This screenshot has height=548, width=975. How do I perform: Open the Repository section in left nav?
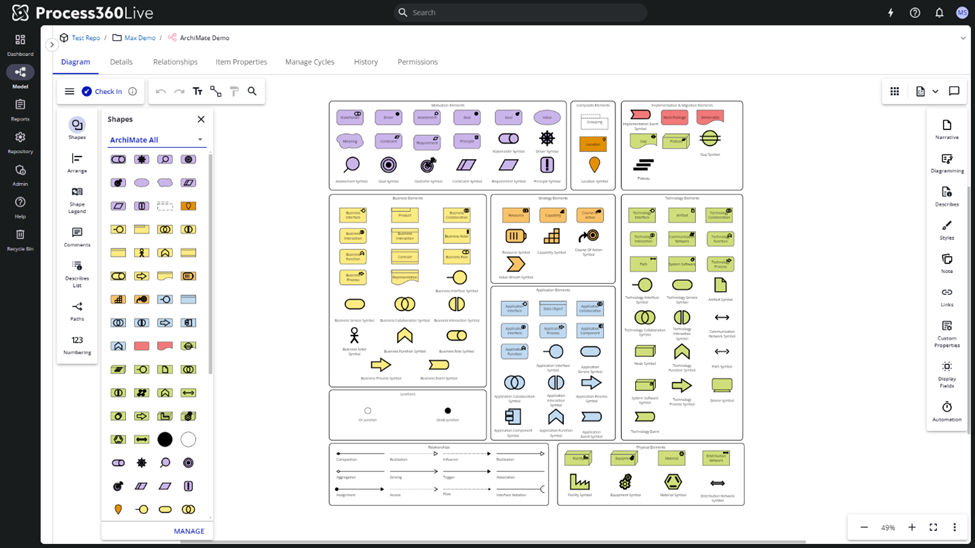pyautogui.click(x=20, y=142)
